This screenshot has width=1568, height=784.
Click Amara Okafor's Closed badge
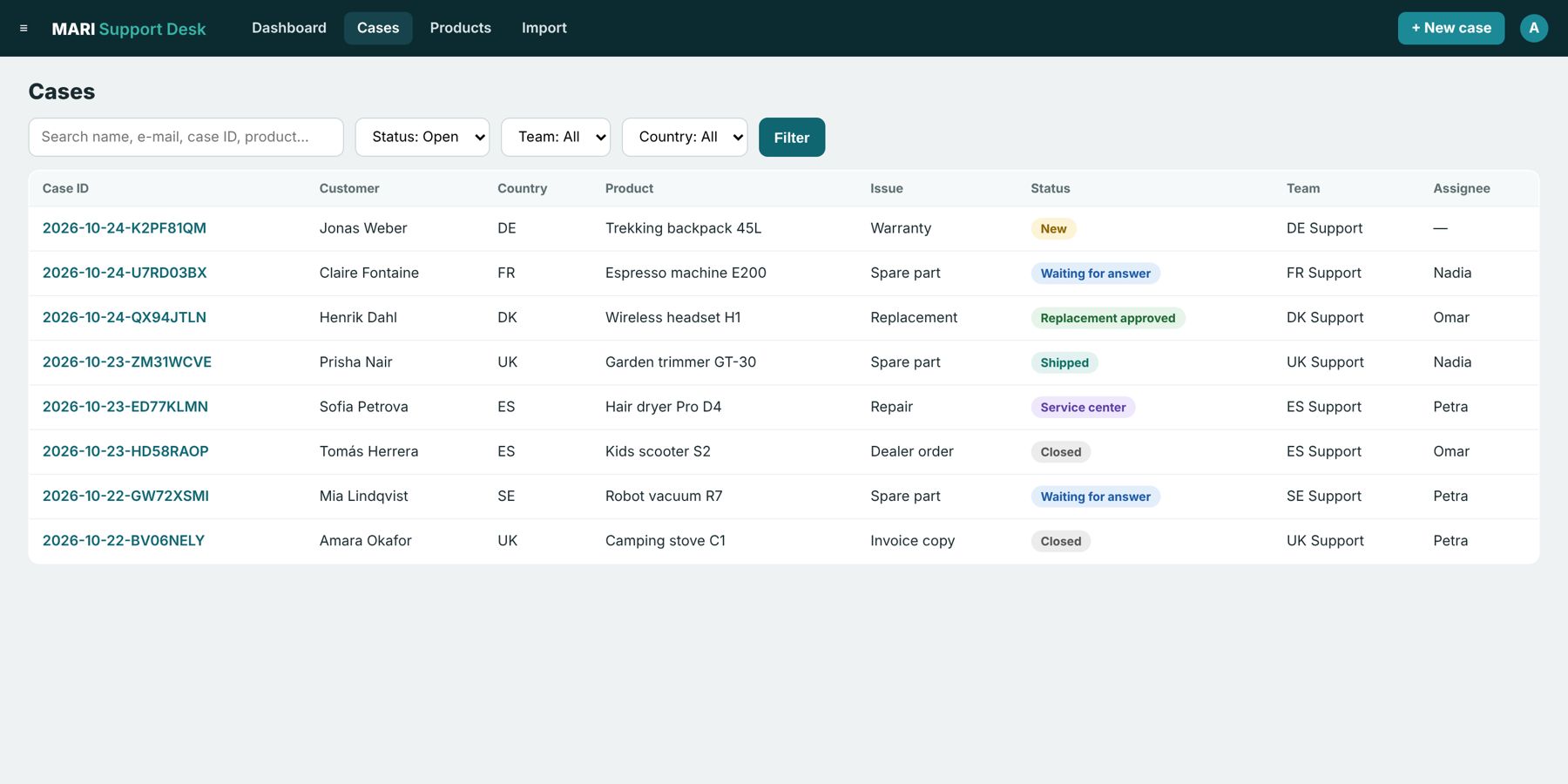[x=1061, y=541]
